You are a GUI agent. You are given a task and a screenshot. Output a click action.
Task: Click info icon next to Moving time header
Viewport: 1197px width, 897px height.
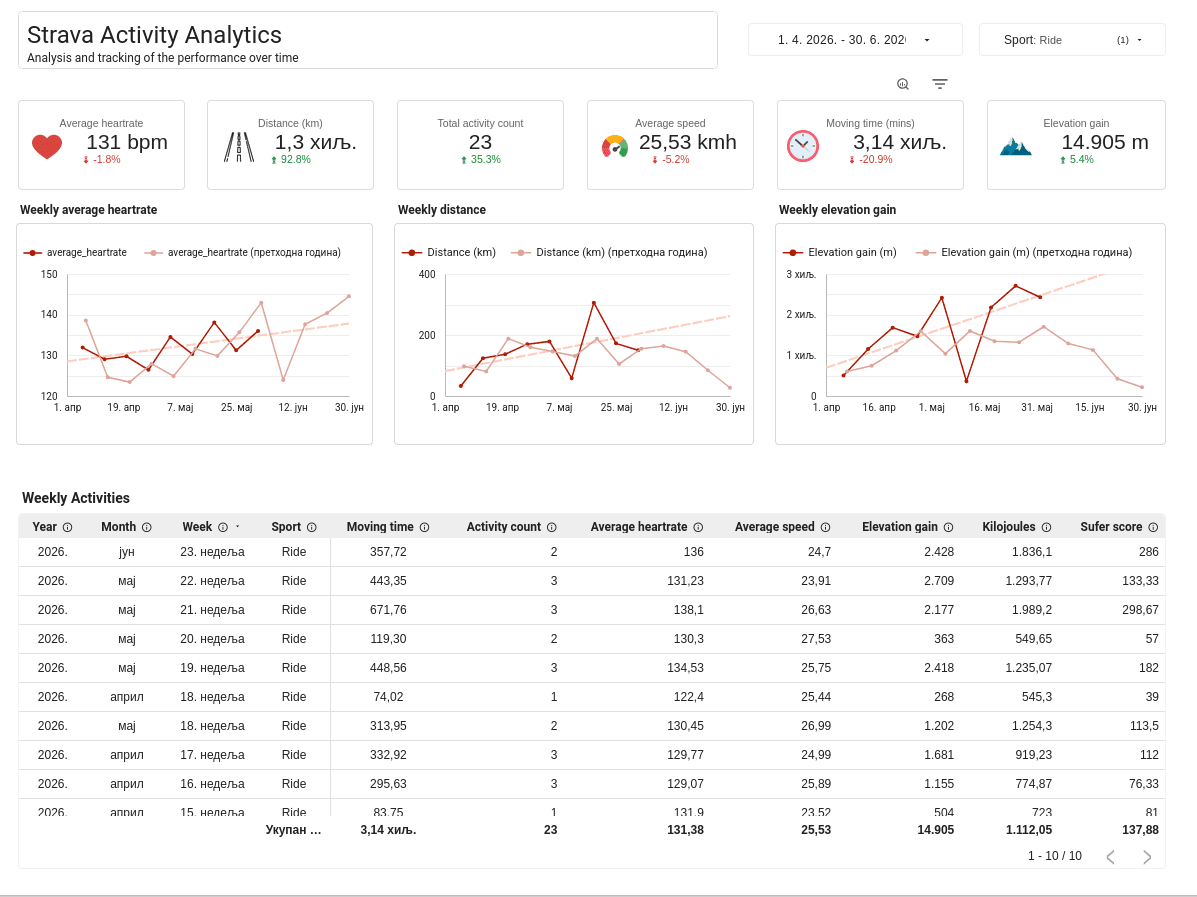coord(424,527)
